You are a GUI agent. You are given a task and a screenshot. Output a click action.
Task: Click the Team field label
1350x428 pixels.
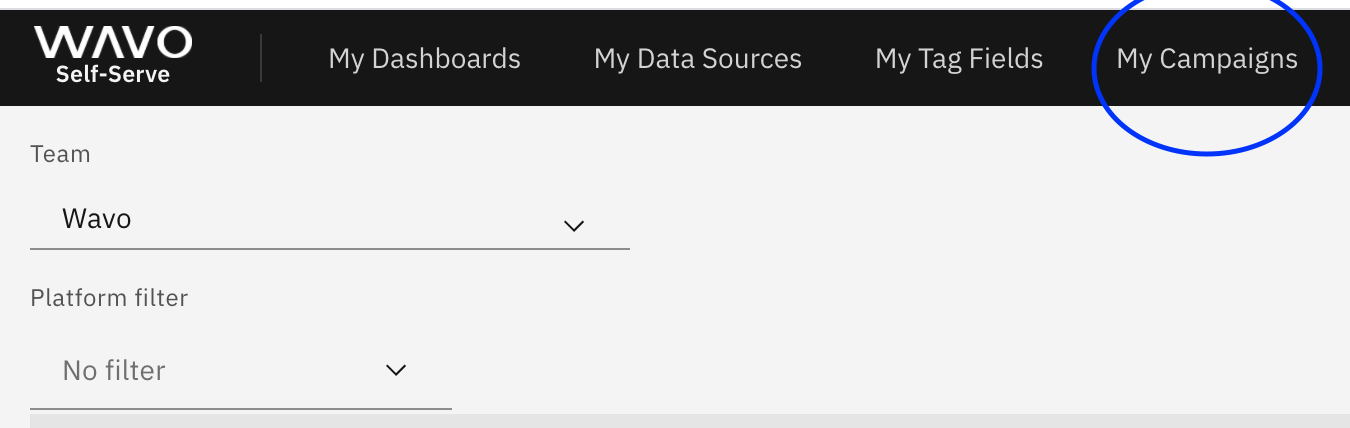[60, 154]
